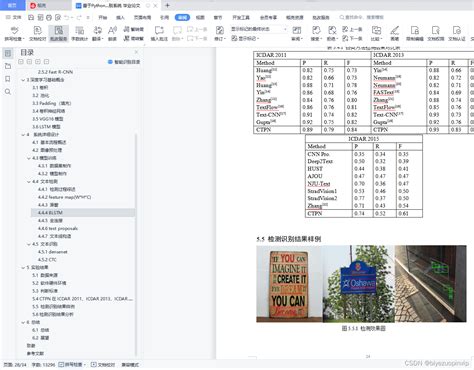Click the save icon in quick access bar
474x370 pixels.
31,17
